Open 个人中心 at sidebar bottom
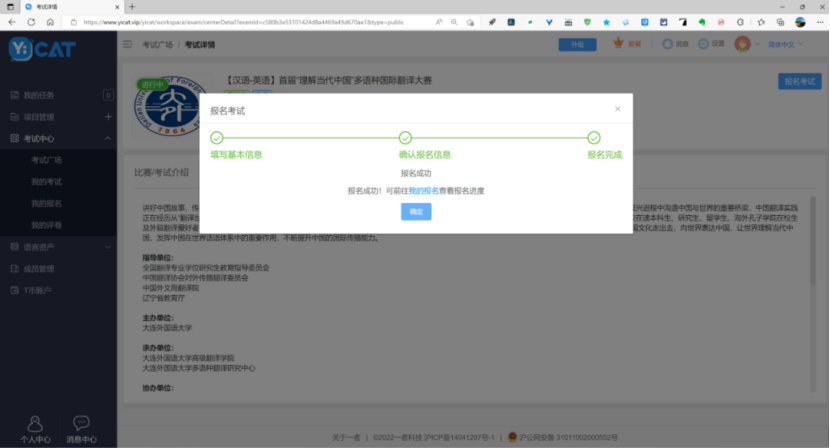 pos(35,429)
